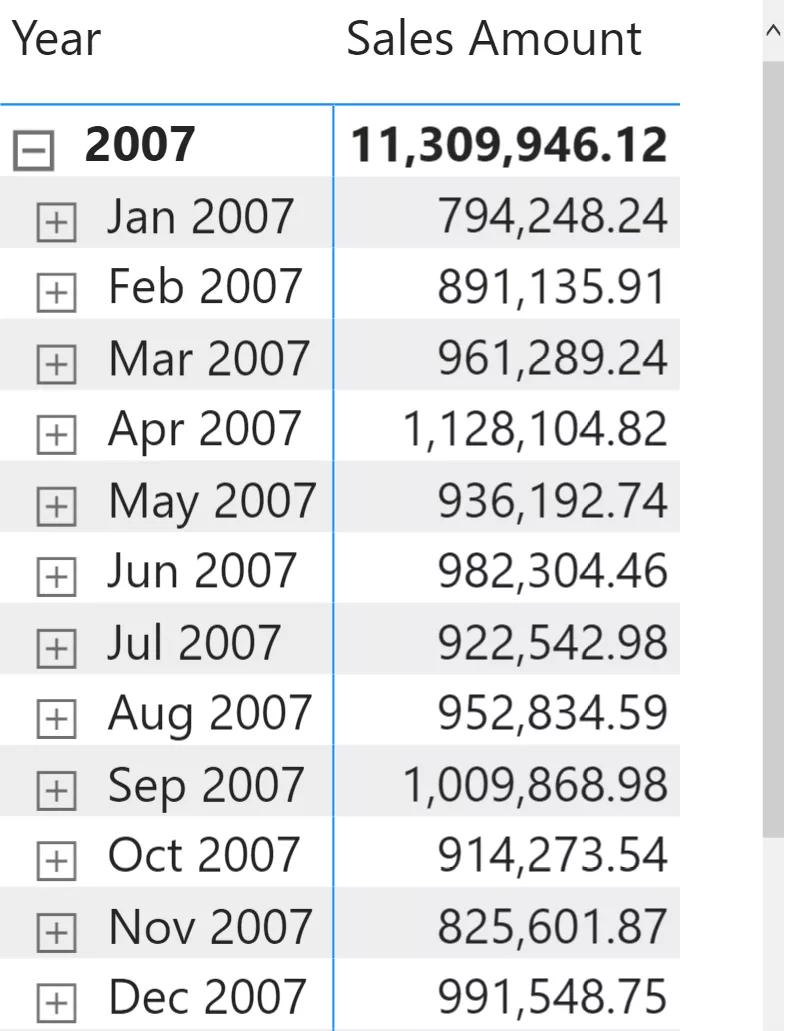Expand the Sep 2007 row

56,790
